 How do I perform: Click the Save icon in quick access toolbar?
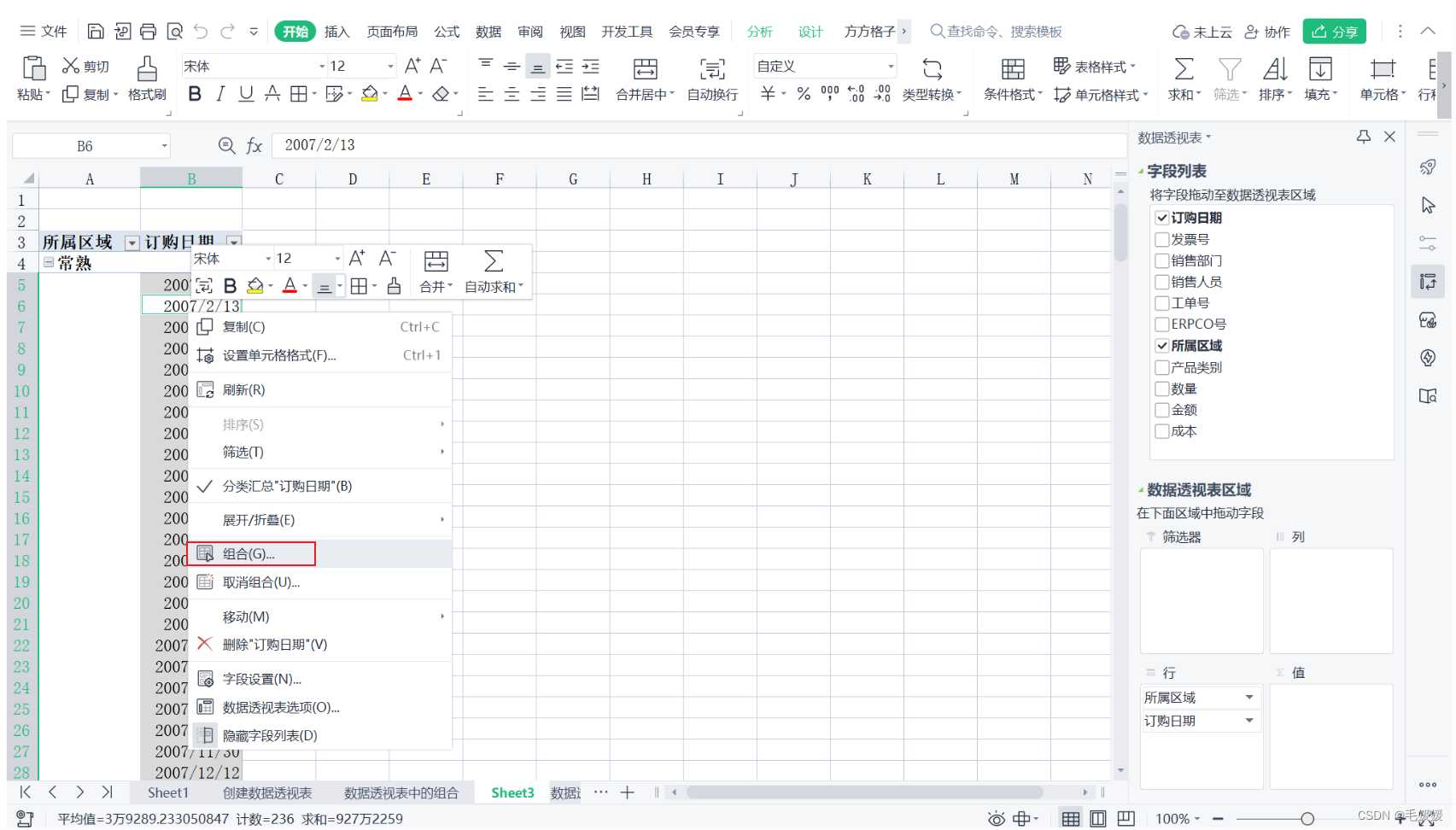[x=96, y=32]
